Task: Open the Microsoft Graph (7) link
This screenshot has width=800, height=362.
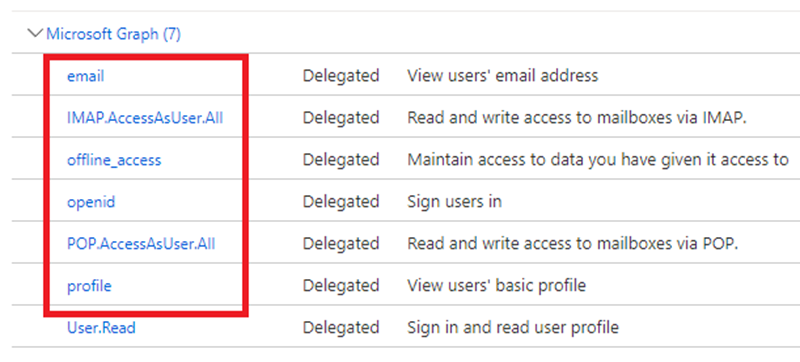Action: click(113, 34)
